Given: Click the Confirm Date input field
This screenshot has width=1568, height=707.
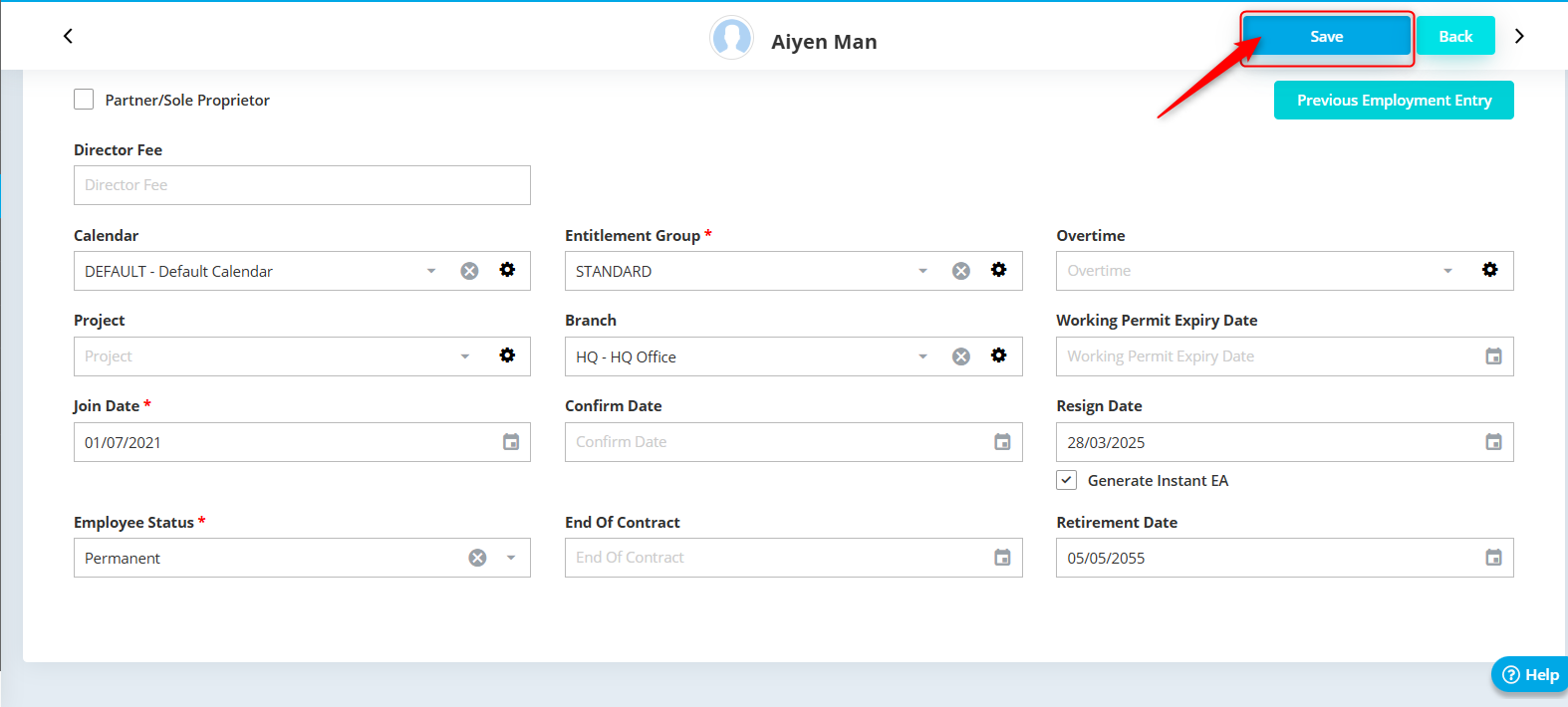Looking at the screenshot, I should pos(793,442).
